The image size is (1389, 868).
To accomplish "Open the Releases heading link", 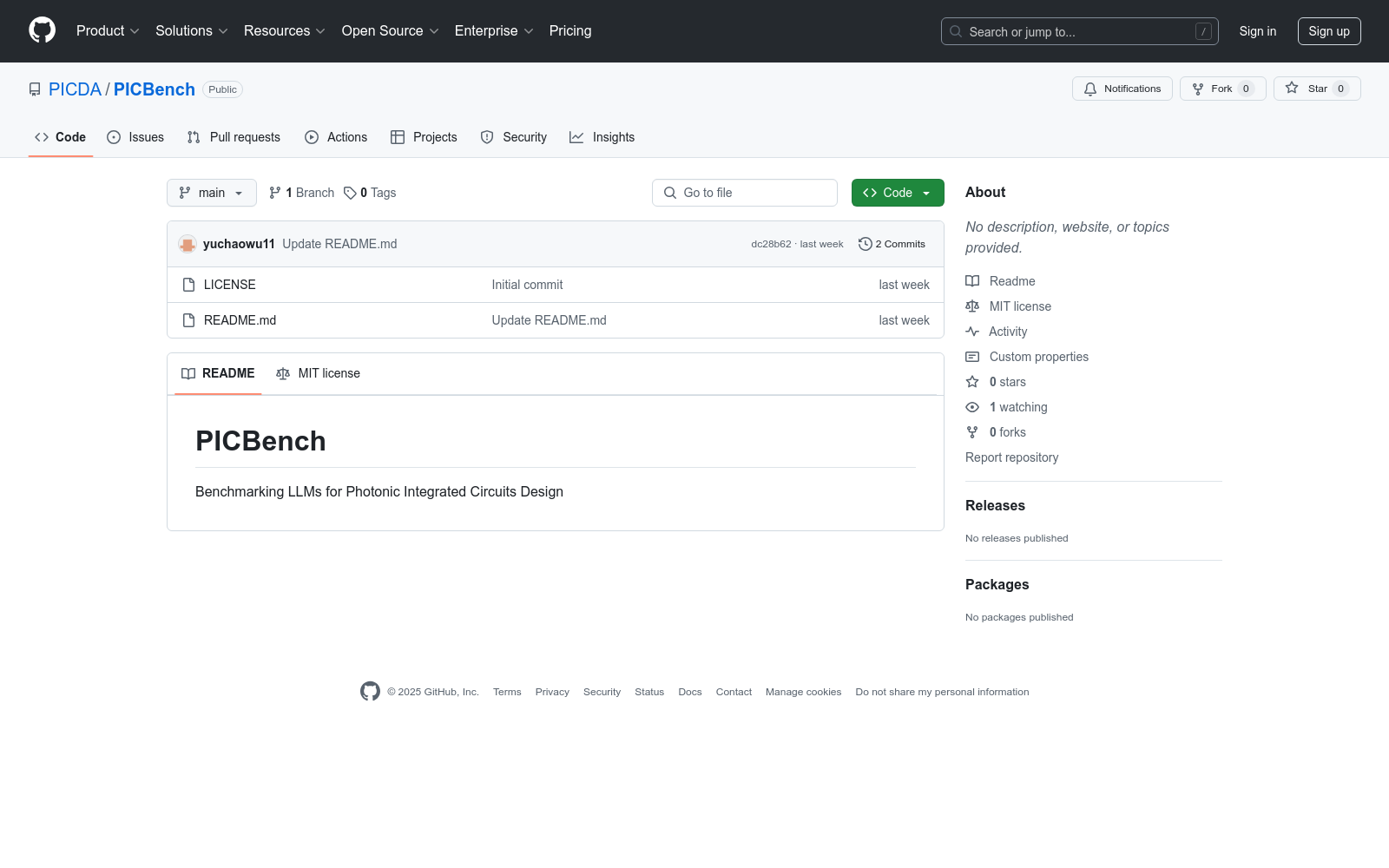I will 995,505.
